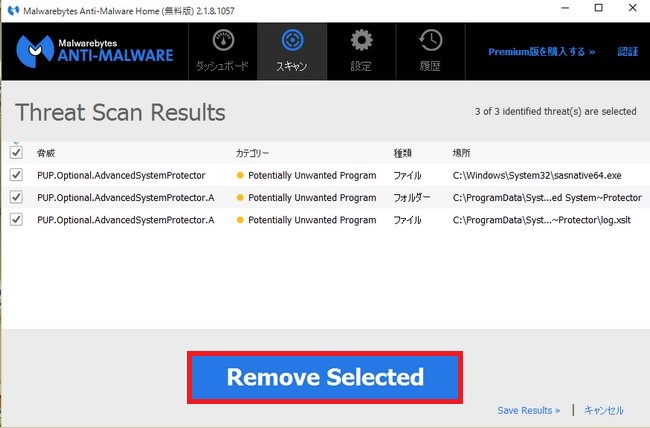This screenshot has height=428, width=650.
Task: Click the キャンセル link
Action: pyautogui.click(x=604, y=410)
